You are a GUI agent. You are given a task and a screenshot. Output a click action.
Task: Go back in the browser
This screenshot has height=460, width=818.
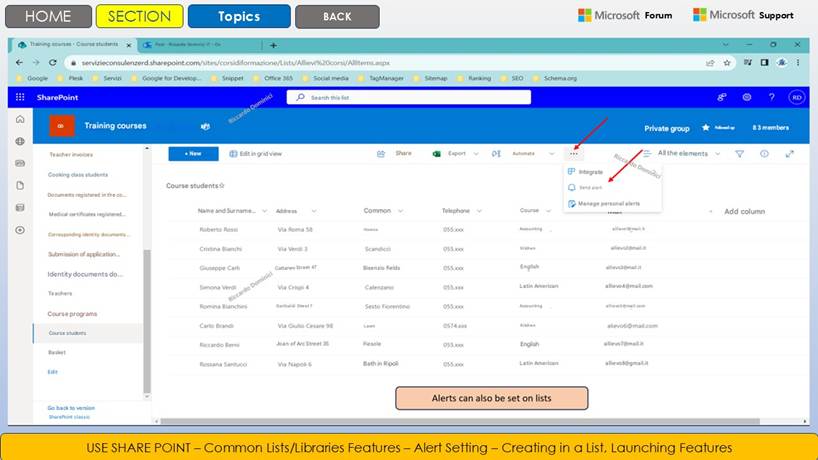point(19,63)
